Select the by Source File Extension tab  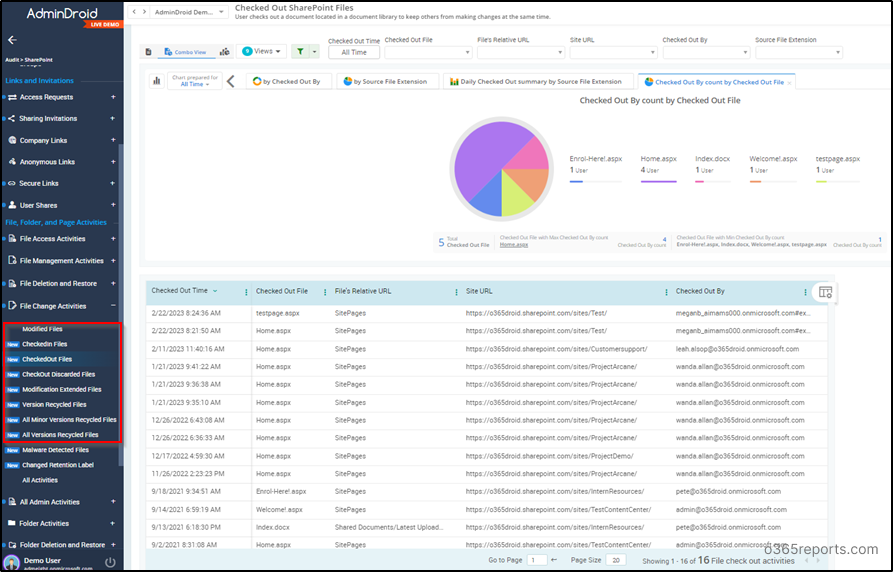pos(386,81)
